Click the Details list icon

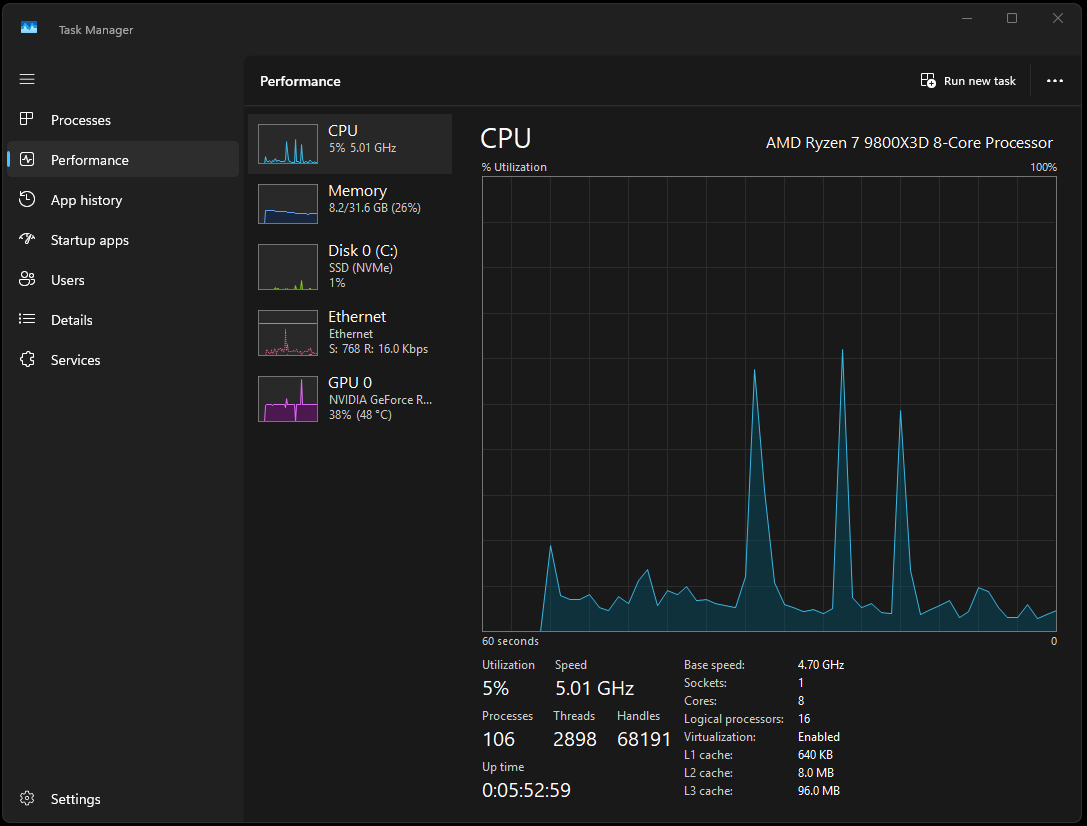[x=27, y=319]
